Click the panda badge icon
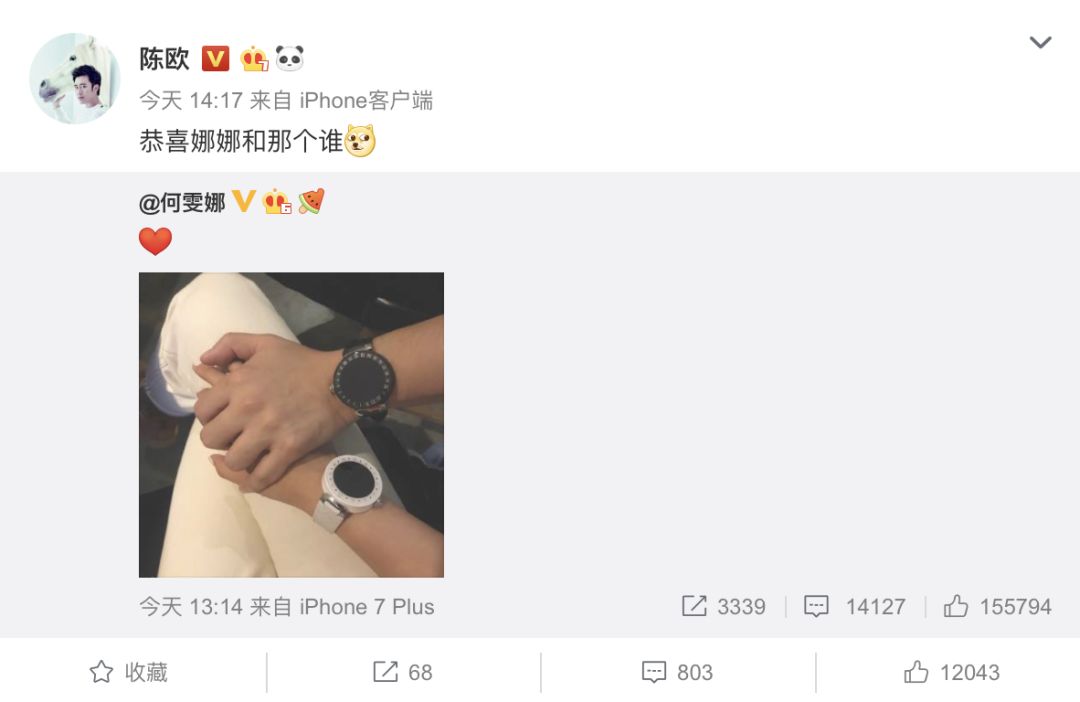Viewport: 1080px width, 702px height. pyautogui.click(x=289, y=59)
